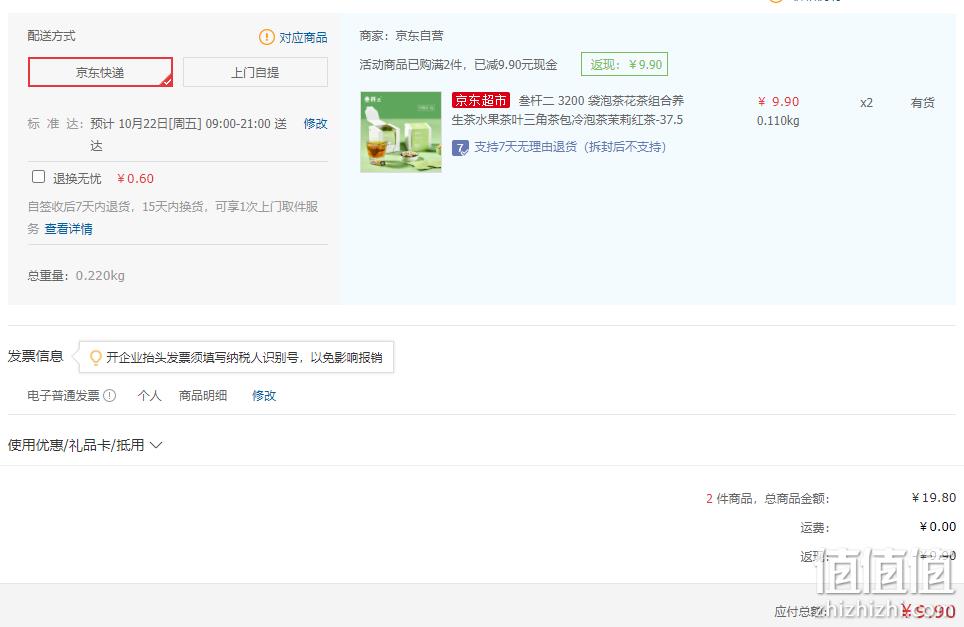Viewport: 964px width, 627px height.
Task: Click 商家：京东自营 merchant text
Action: tap(401, 36)
